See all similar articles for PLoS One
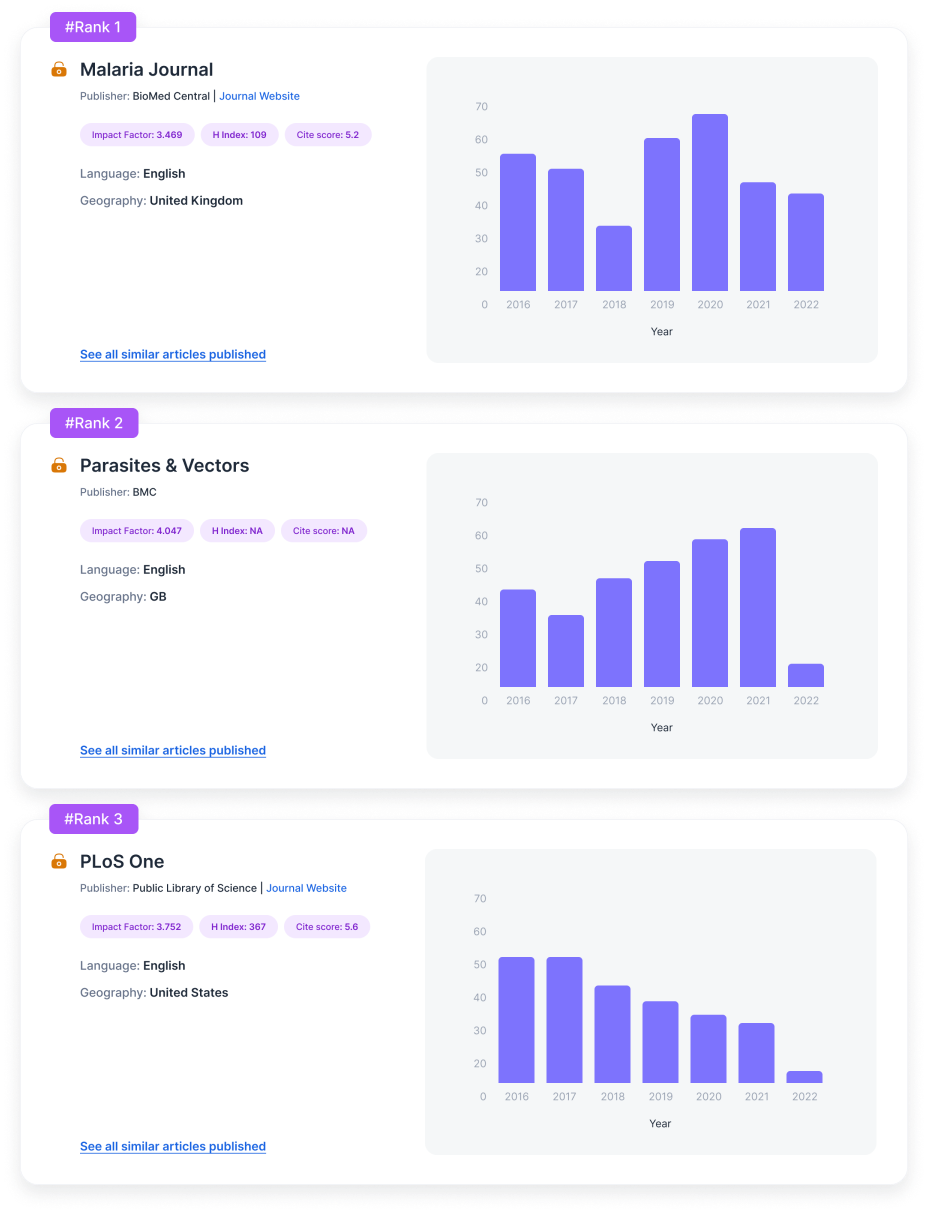 point(173,1146)
